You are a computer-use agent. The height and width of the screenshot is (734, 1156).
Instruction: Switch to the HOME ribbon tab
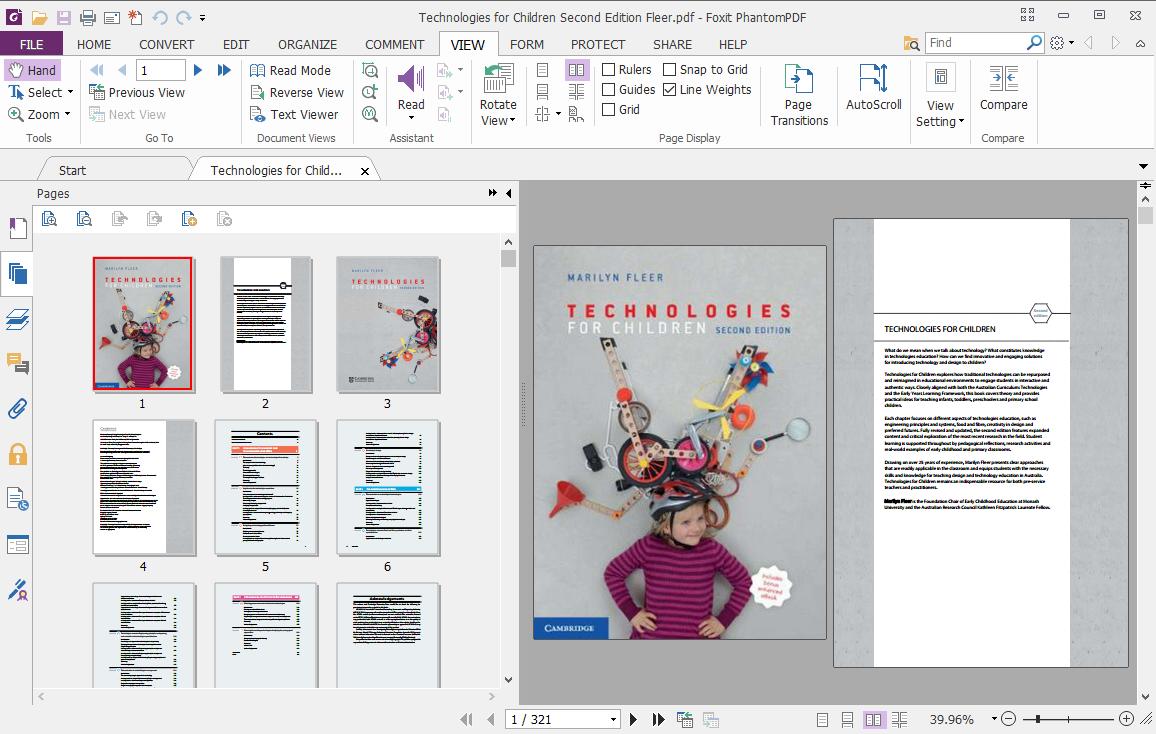94,44
